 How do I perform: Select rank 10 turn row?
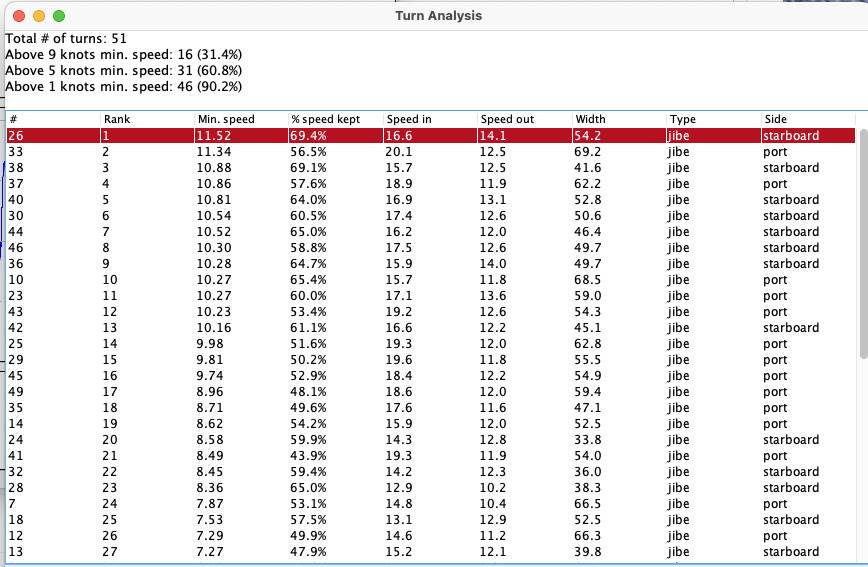pyautogui.click(x=430, y=280)
